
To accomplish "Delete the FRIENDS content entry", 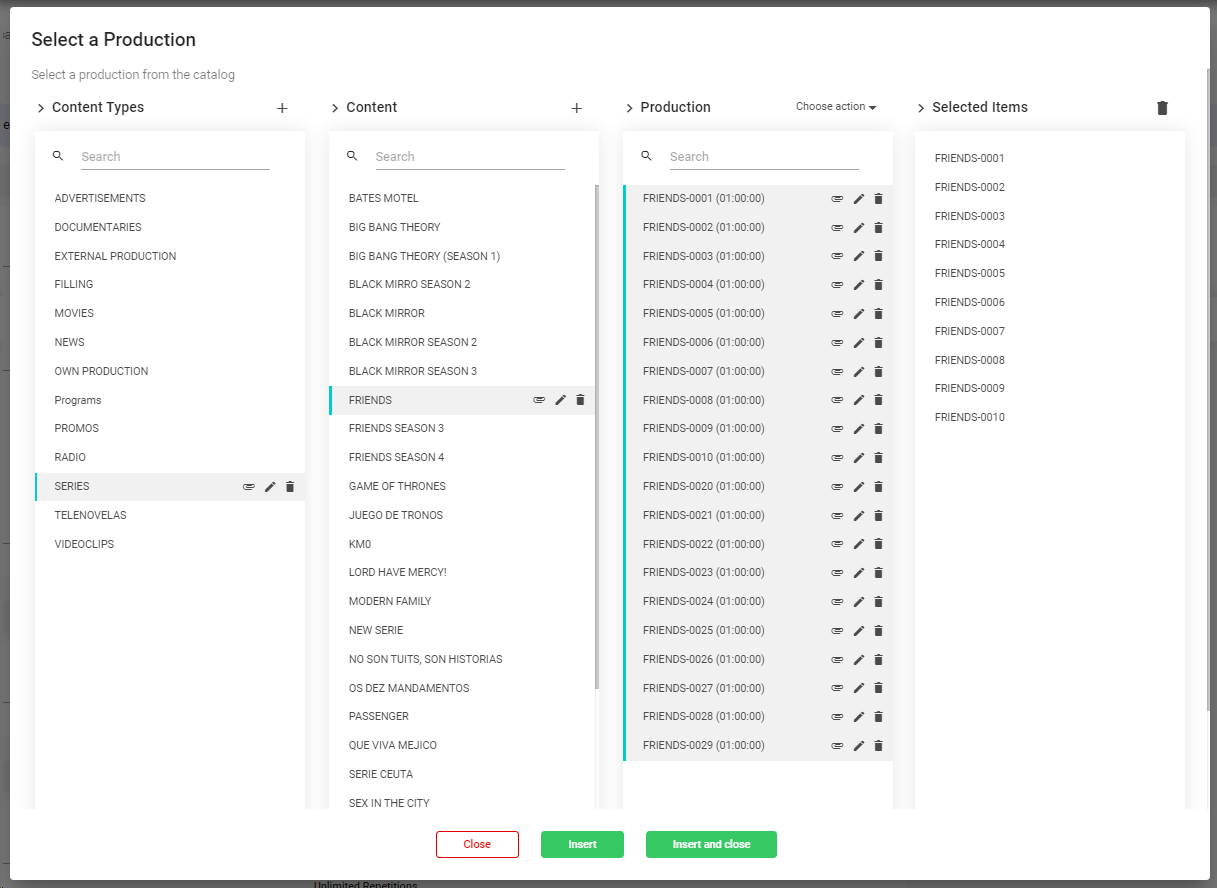I will [580, 400].
